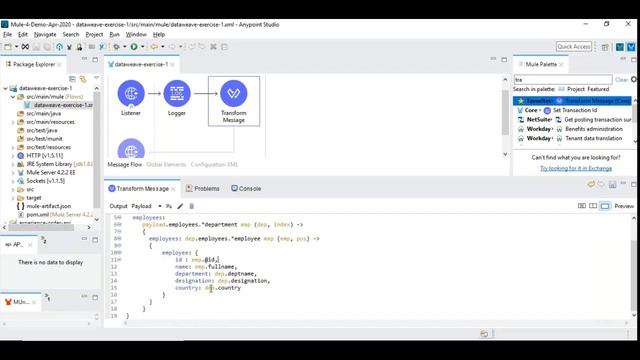Select Mule Server 4.2.2 EE entry

[x=51, y=173]
